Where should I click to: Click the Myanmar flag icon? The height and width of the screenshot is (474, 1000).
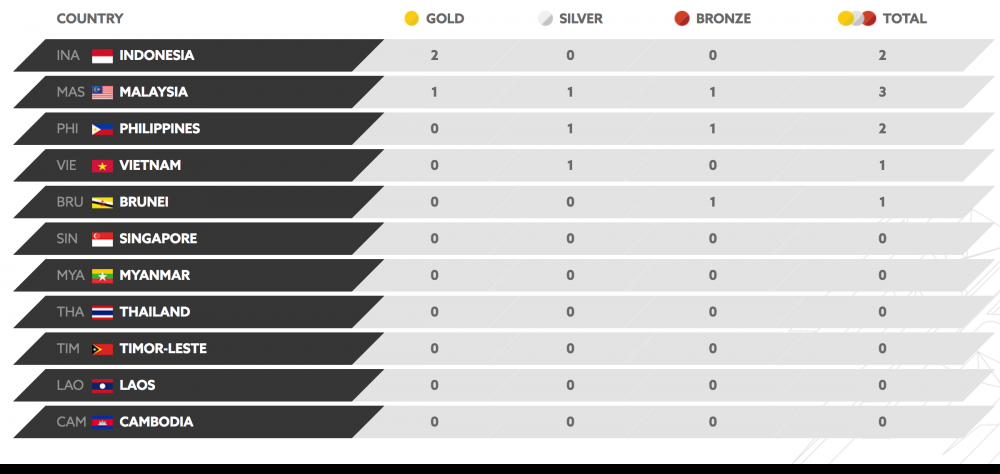pyautogui.click(x=102, y=275)
